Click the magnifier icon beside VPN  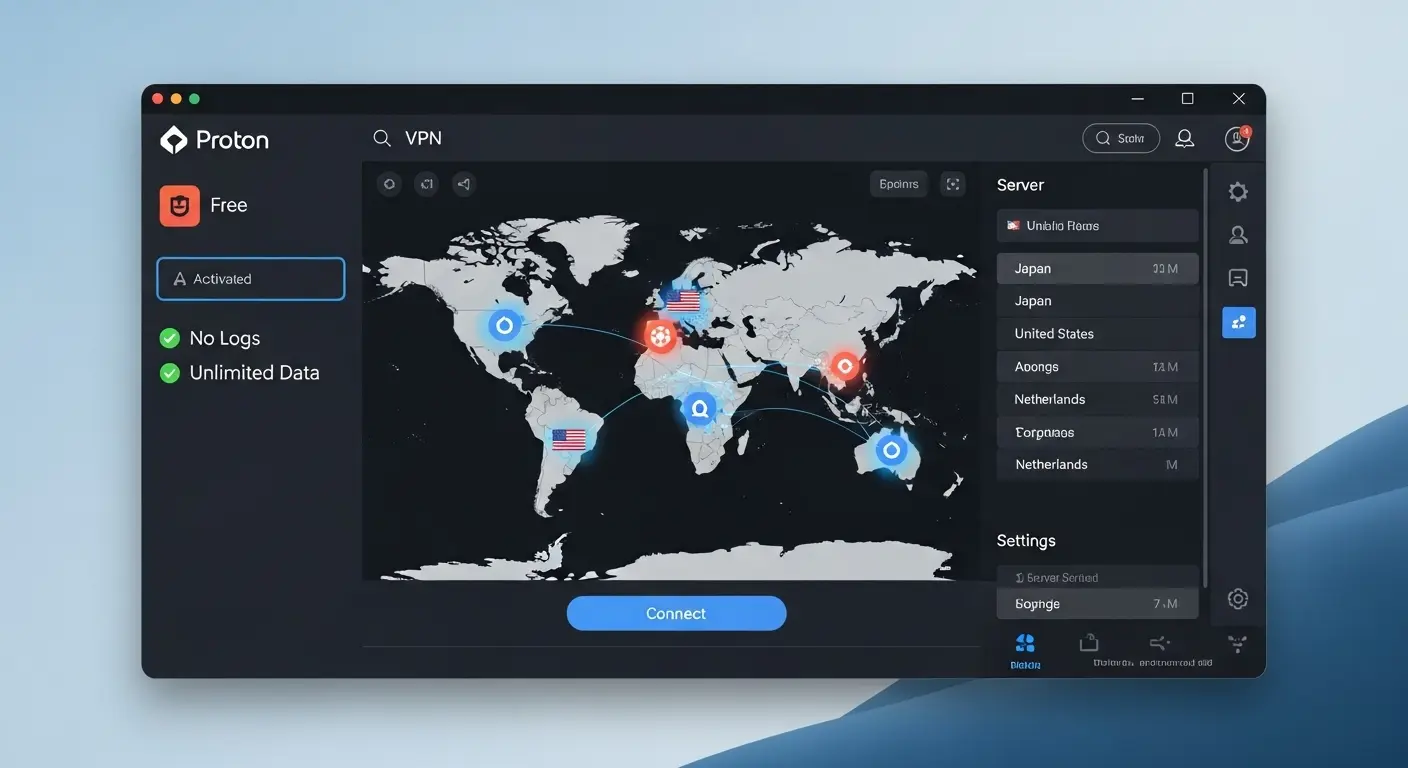(x=382, y=139)
